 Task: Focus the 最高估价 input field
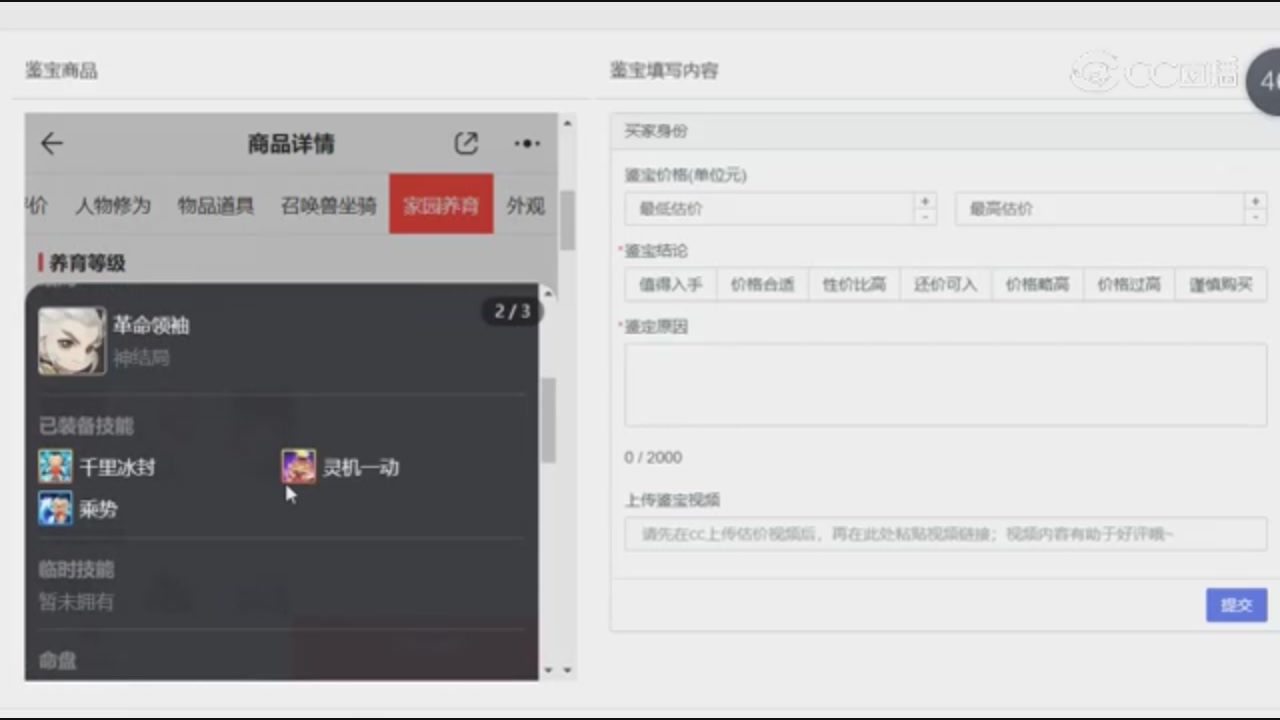coord(1098,209)
